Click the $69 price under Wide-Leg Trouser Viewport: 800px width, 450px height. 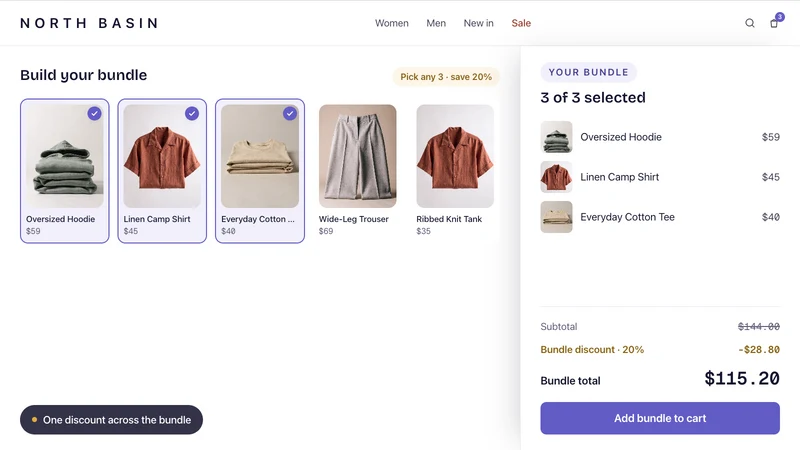(x=326, y=231)
